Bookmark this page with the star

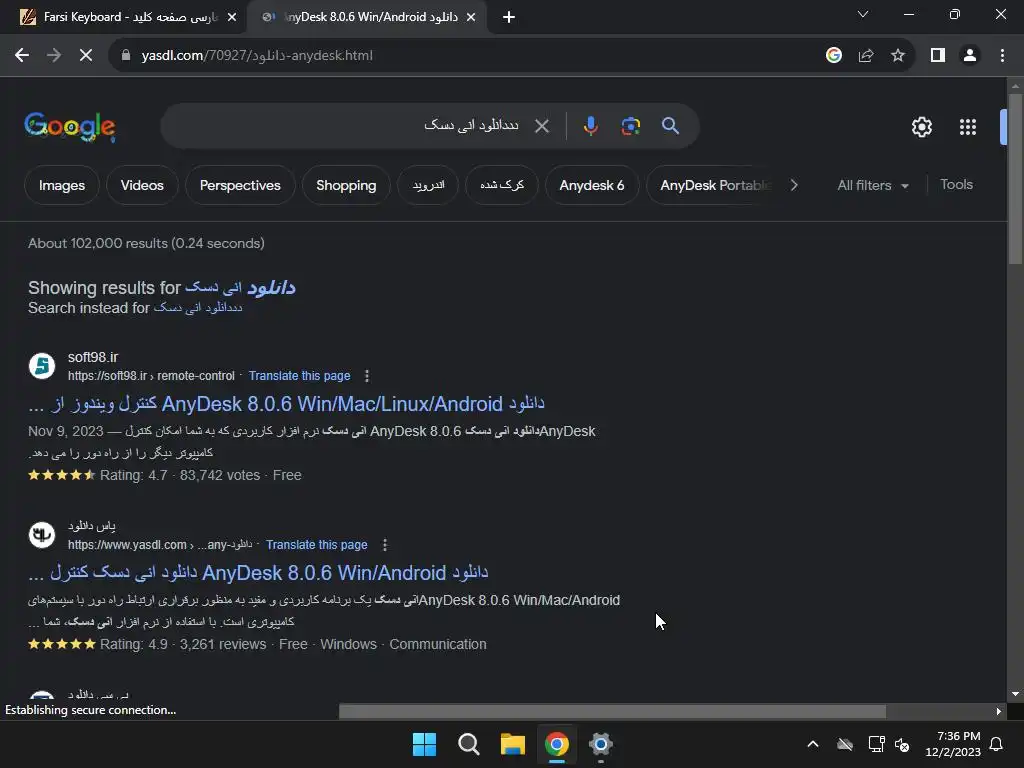click(x=898, y=56)
